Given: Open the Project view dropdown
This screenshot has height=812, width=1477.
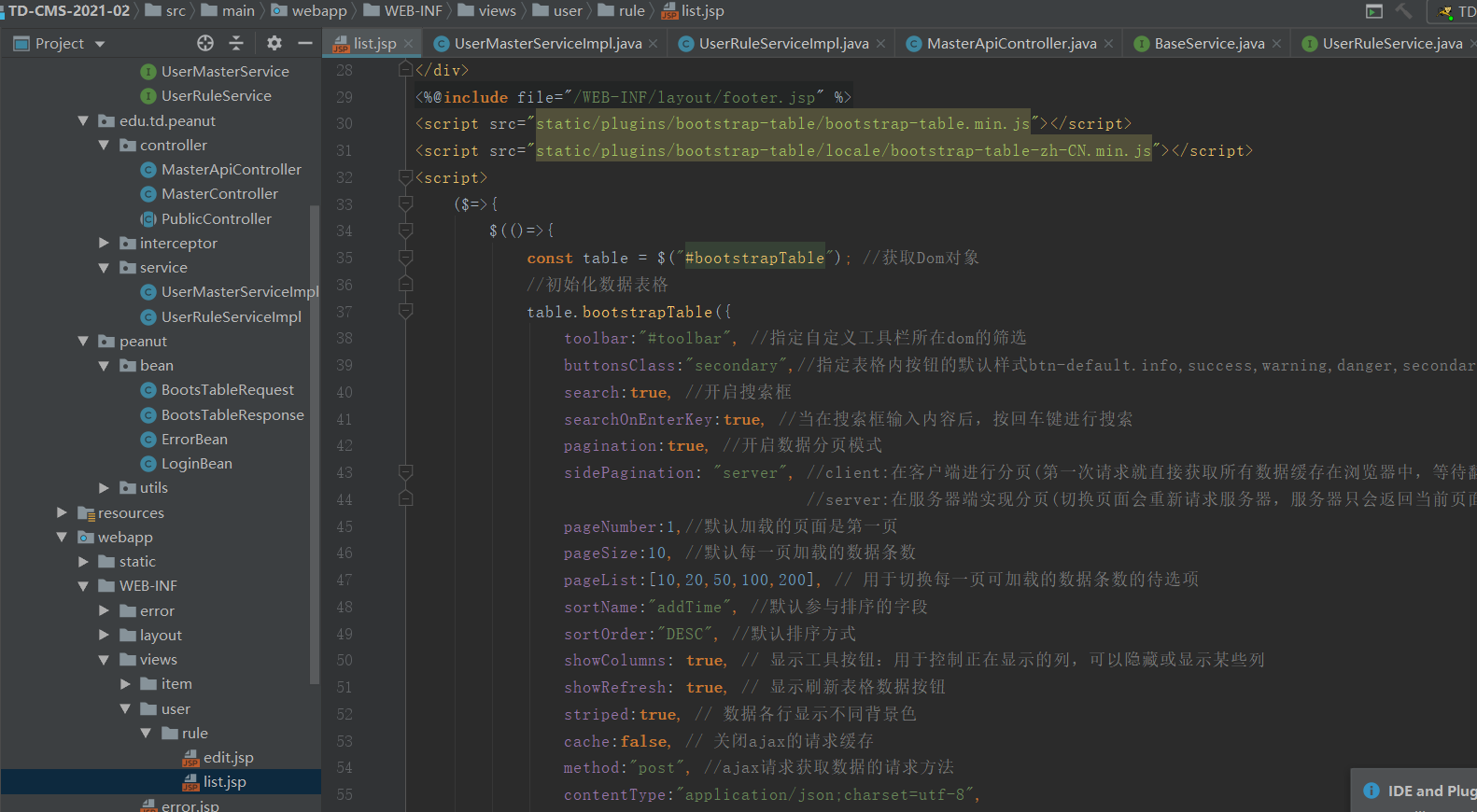Looking at the screenshot, I should (x=100, y=44).
